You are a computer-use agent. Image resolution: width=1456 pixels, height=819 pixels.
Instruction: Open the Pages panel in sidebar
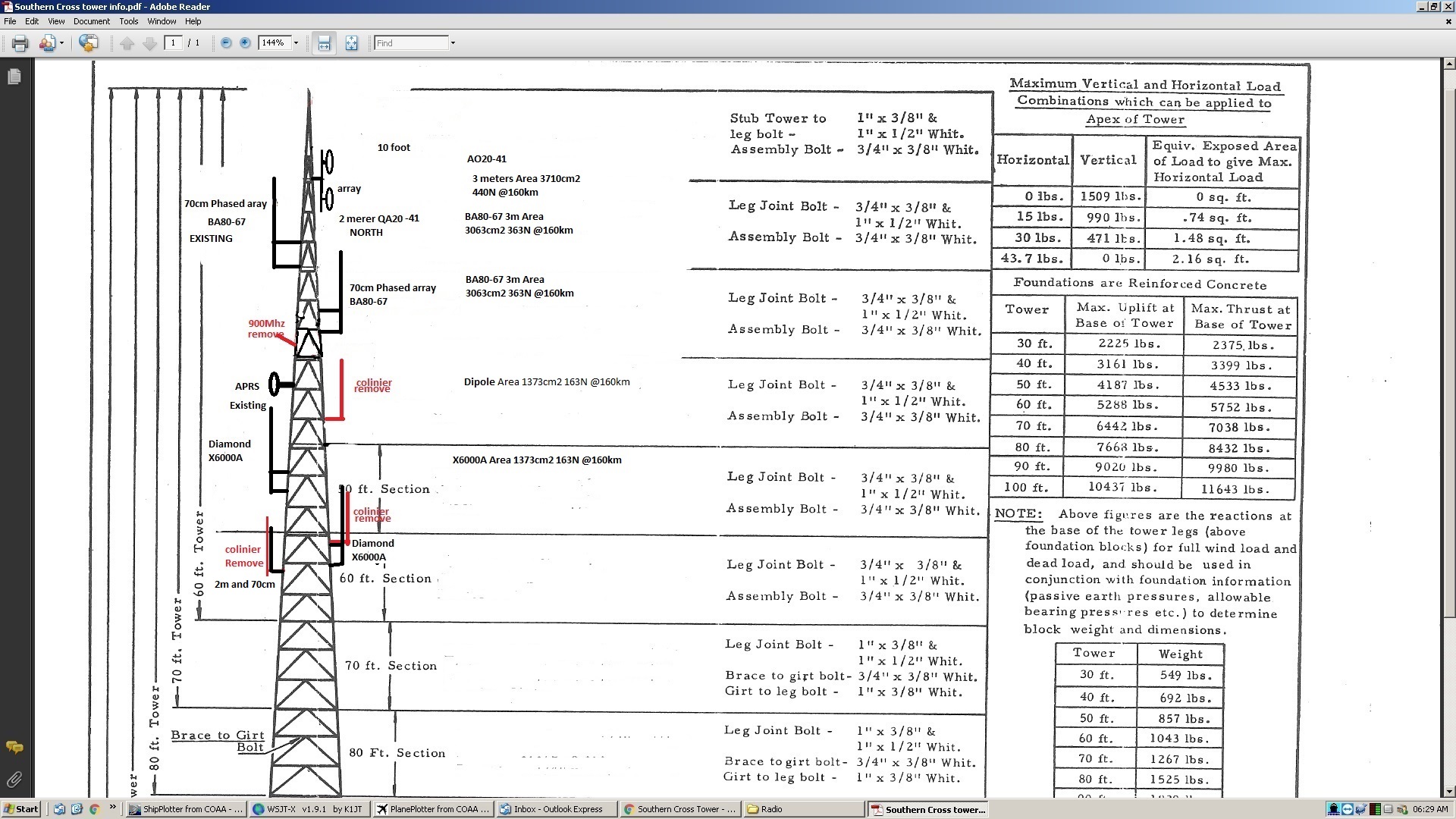click(x=14, y=77)
